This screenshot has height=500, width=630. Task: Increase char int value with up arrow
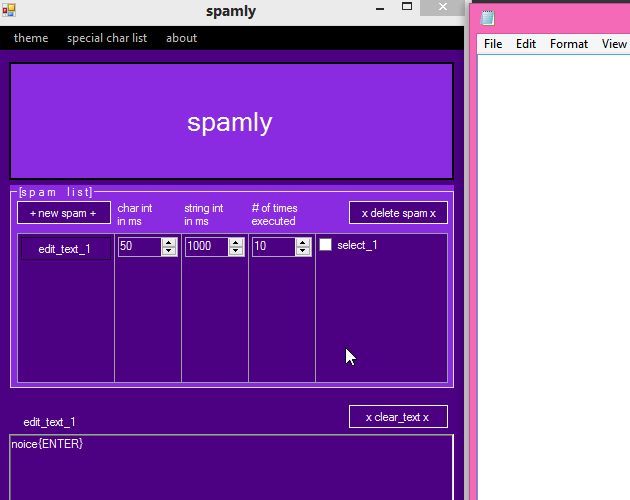click(x=169, y=242)
